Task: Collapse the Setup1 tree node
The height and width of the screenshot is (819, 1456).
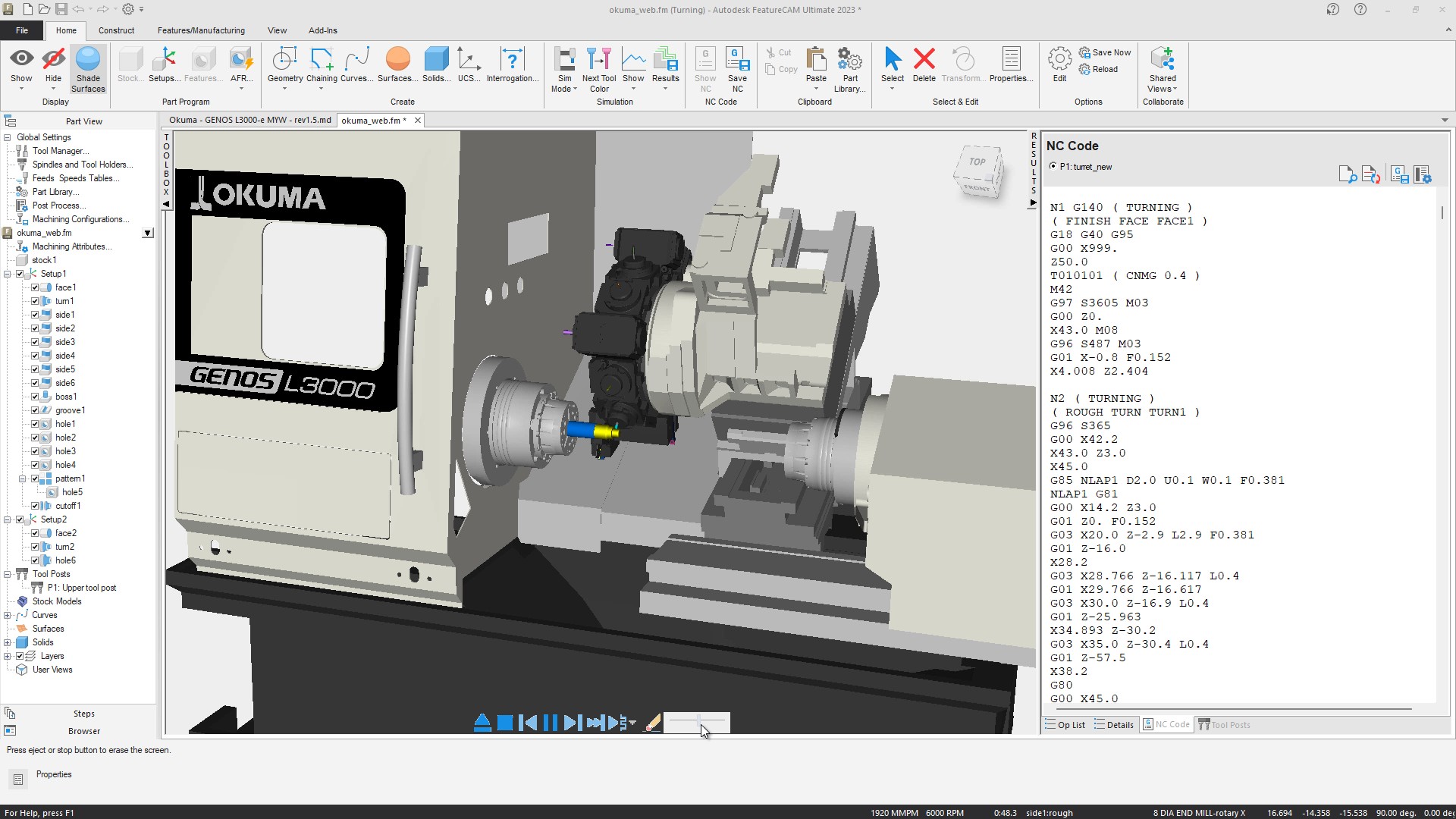Action: tap(8, 274)
